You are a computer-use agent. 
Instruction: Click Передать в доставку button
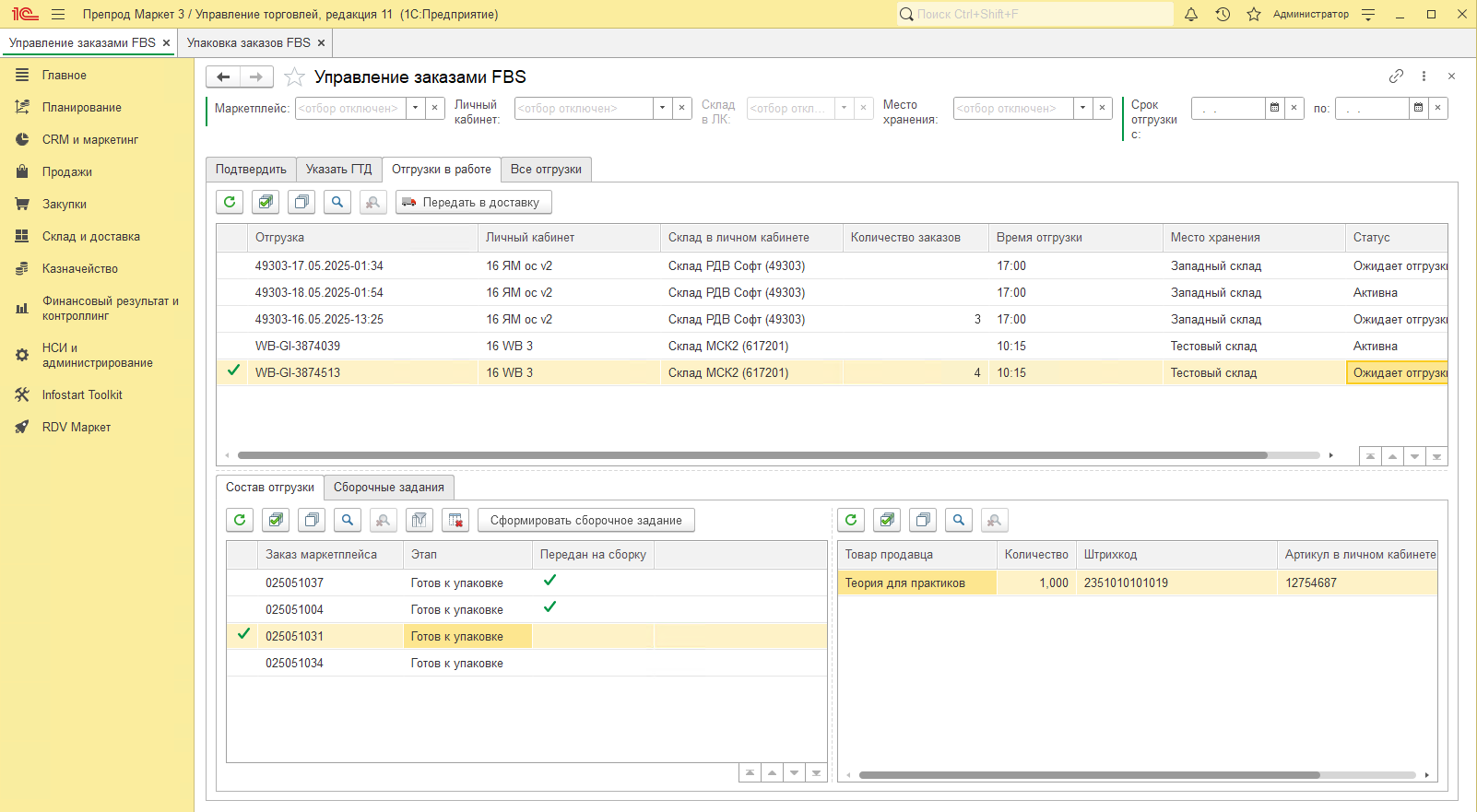tap(474, 202)
